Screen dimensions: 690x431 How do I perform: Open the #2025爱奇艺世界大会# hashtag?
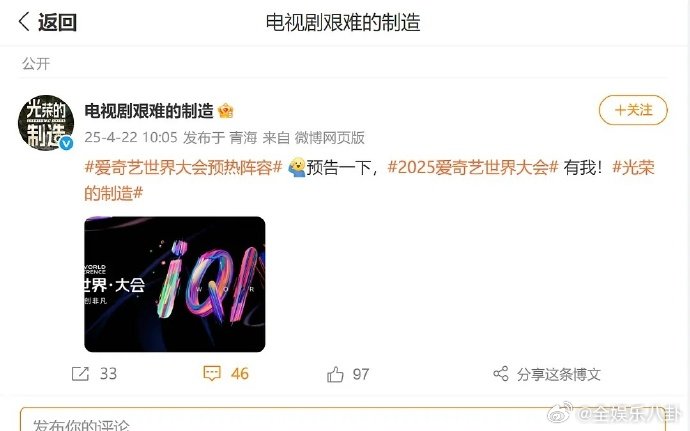(473, 167)
